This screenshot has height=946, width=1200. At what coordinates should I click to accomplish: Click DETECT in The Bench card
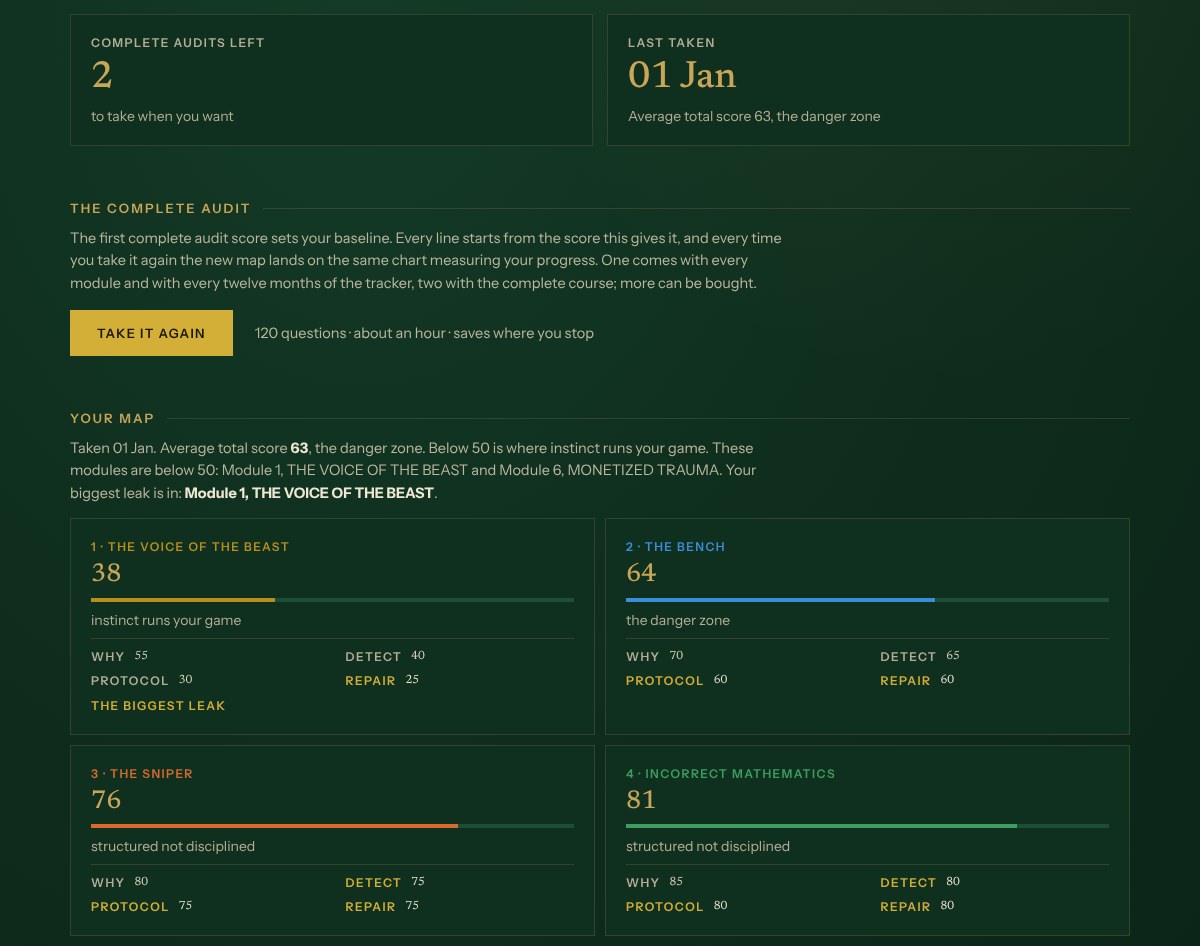pyautogui.click(x=908, y=657)
